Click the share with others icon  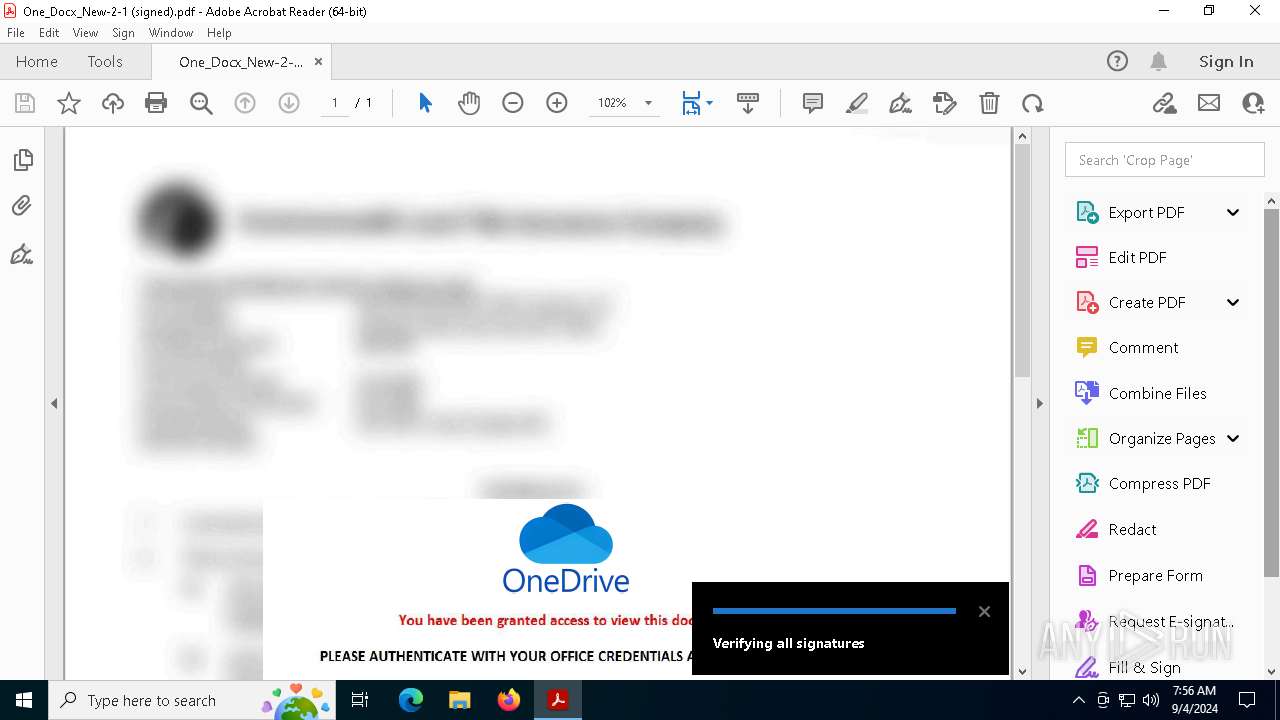[1253, 103]
